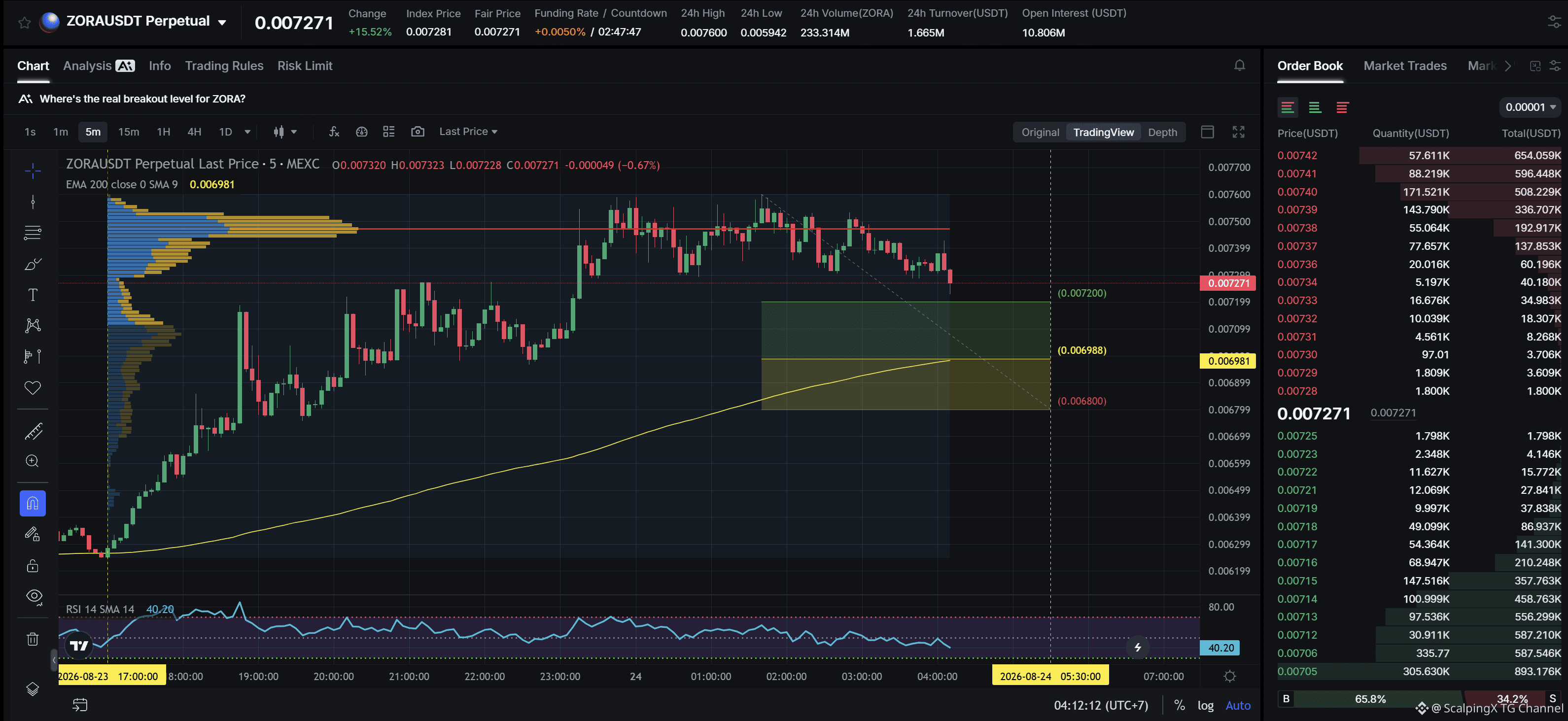Screen dimensions: 1568x721
Task: Open the chart settings gauge icon
Action: tap(362, 132)
